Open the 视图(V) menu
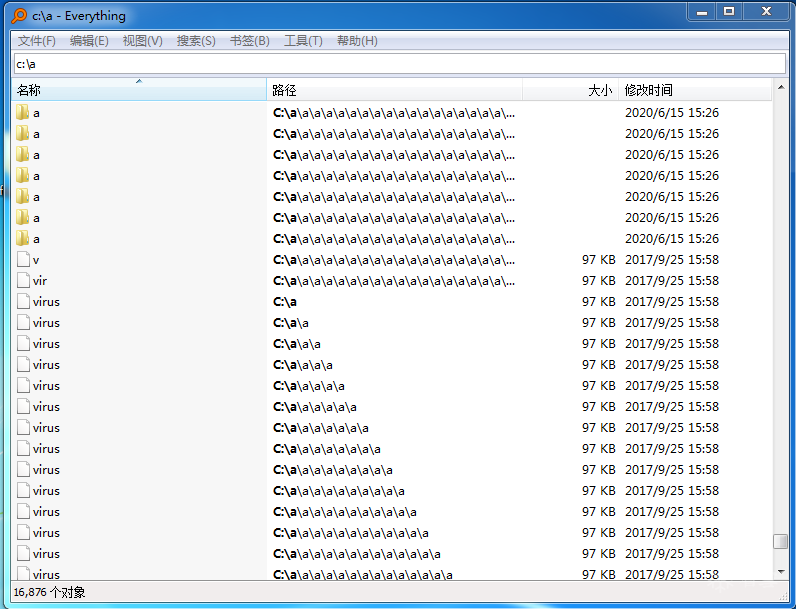This screenshot has width=796, height=609. coord(143,41)
